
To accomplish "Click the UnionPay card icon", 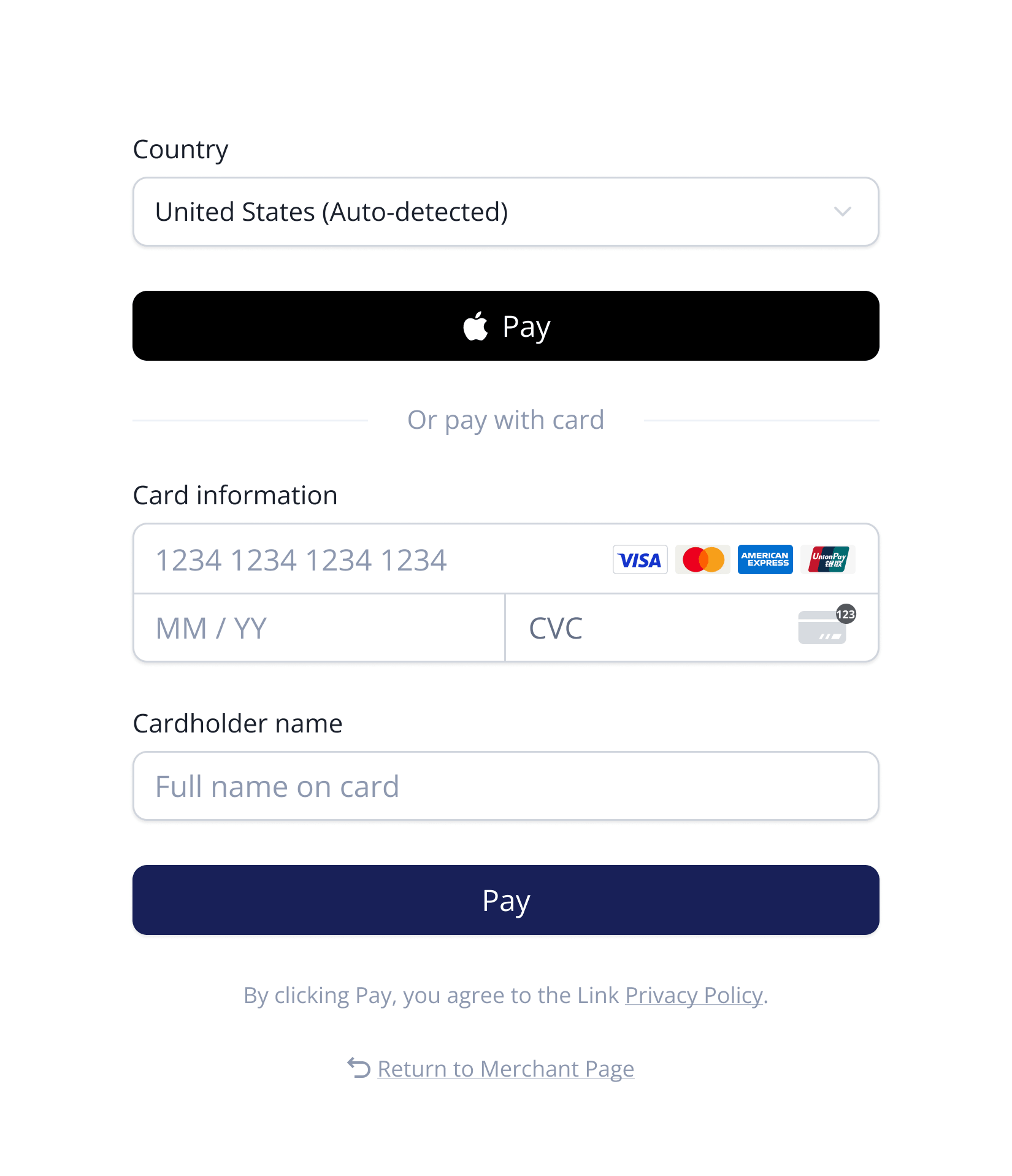I will pos(827,559).
